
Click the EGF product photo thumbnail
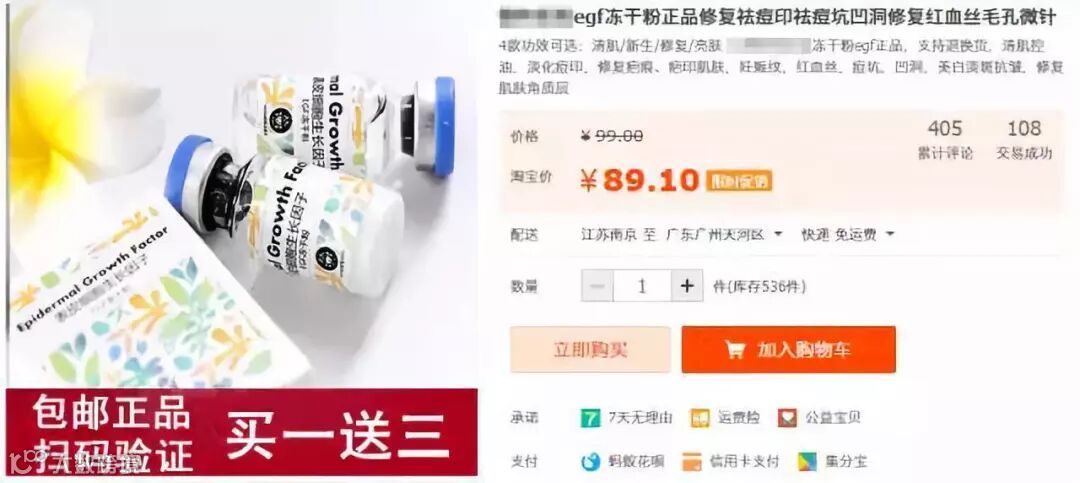242,194
